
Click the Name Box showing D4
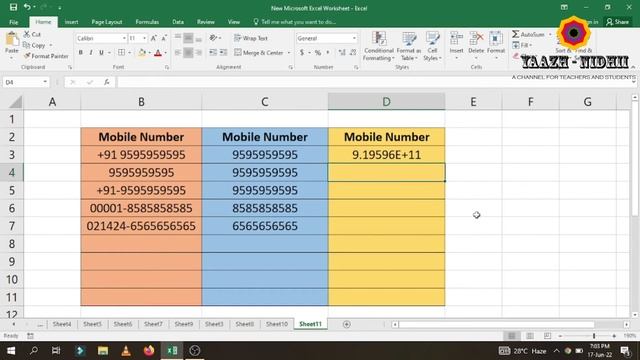[x=25, y=82]
